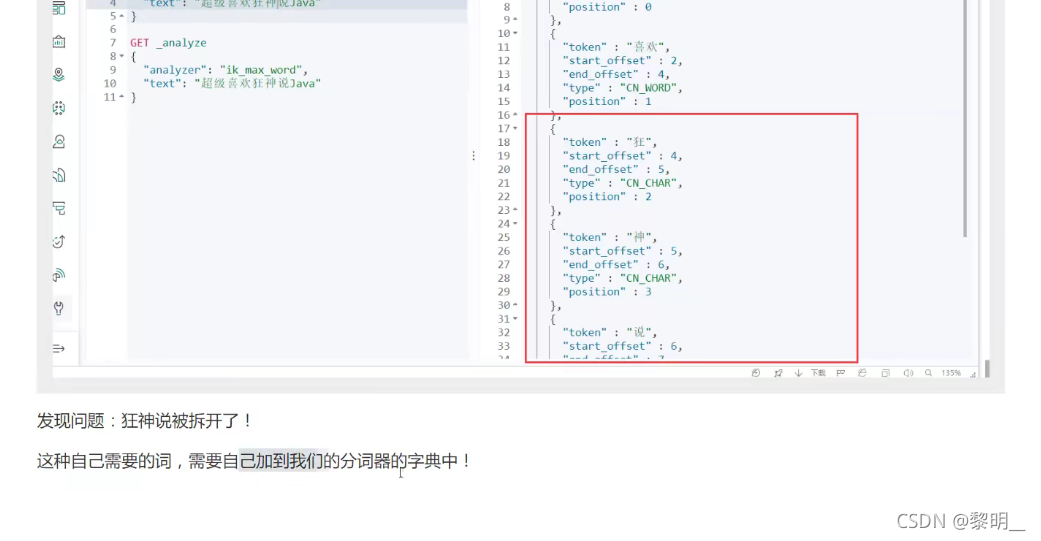Viewport: 1041px width, 541px height.
Task: Toggle fold arrow at response line 30
Action: pyautogui.click(x=515, y=305)
